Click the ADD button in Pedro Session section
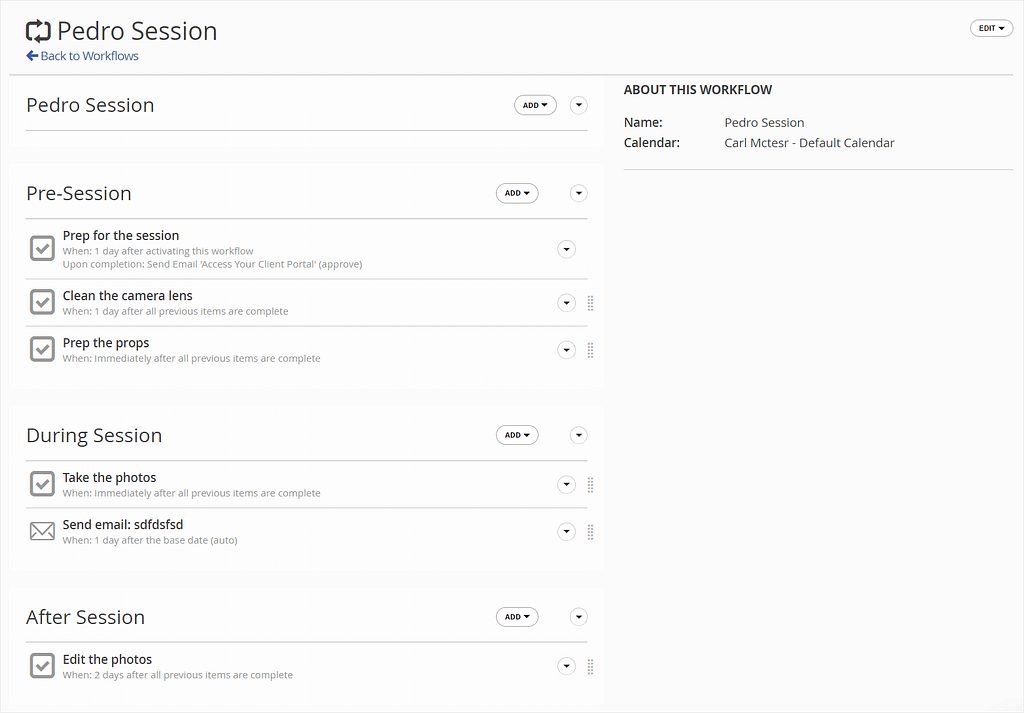 click(535, 104)
